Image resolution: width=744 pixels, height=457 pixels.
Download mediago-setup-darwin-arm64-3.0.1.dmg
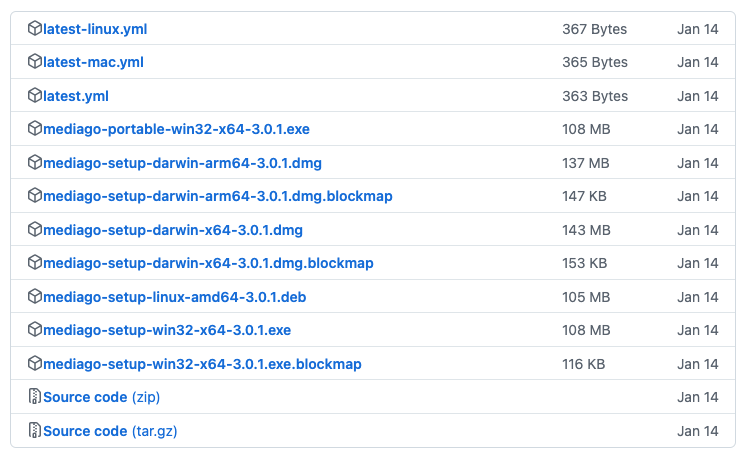(182, 163)
